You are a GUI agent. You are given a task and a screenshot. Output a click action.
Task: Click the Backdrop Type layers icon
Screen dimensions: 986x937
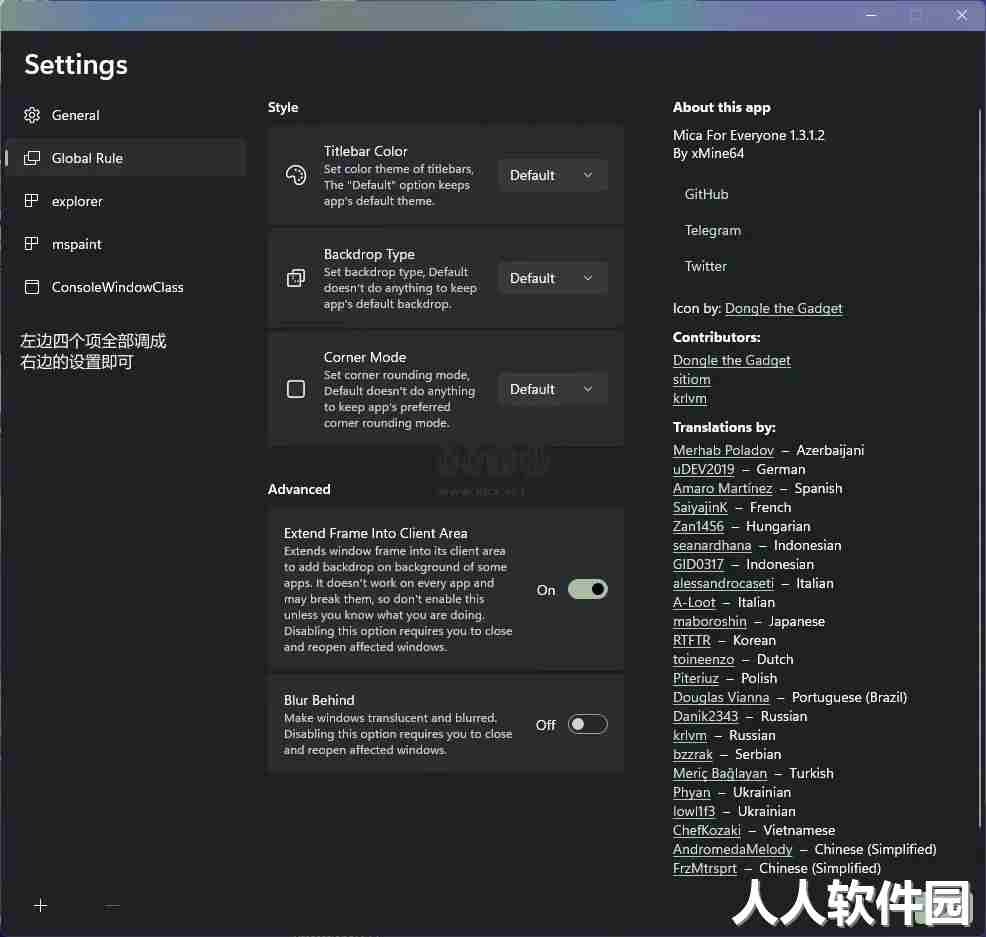pyautogui.click(x=296, y=278)
